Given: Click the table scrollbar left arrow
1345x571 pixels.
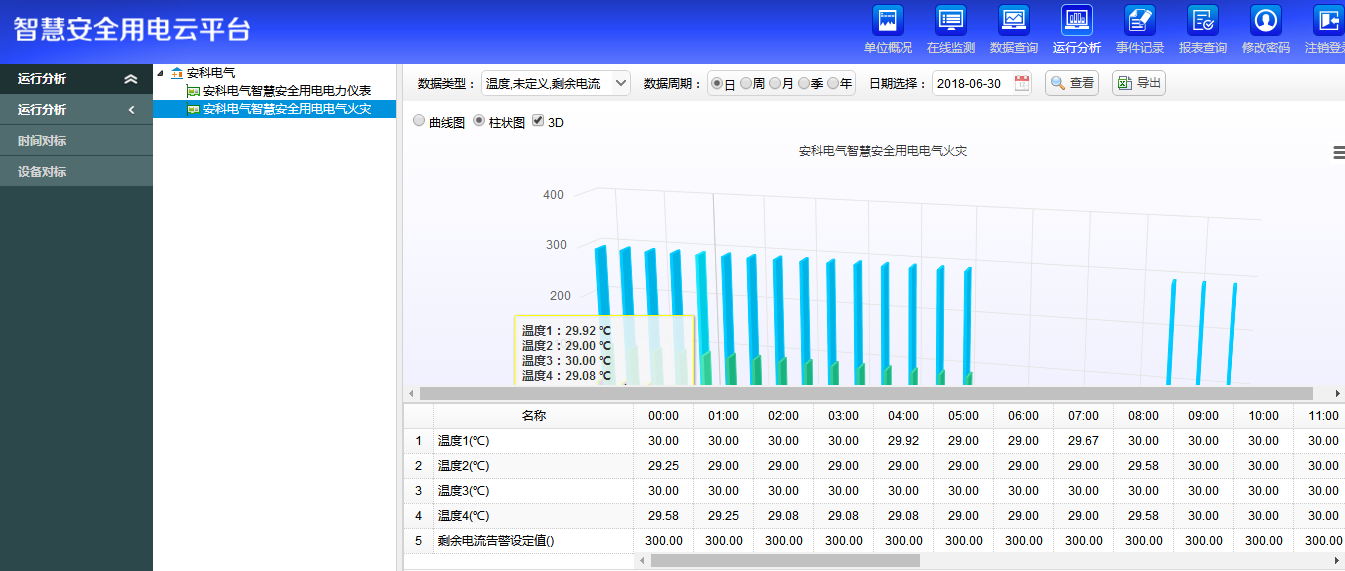Looking at the screenshot, I should (641, 561).
